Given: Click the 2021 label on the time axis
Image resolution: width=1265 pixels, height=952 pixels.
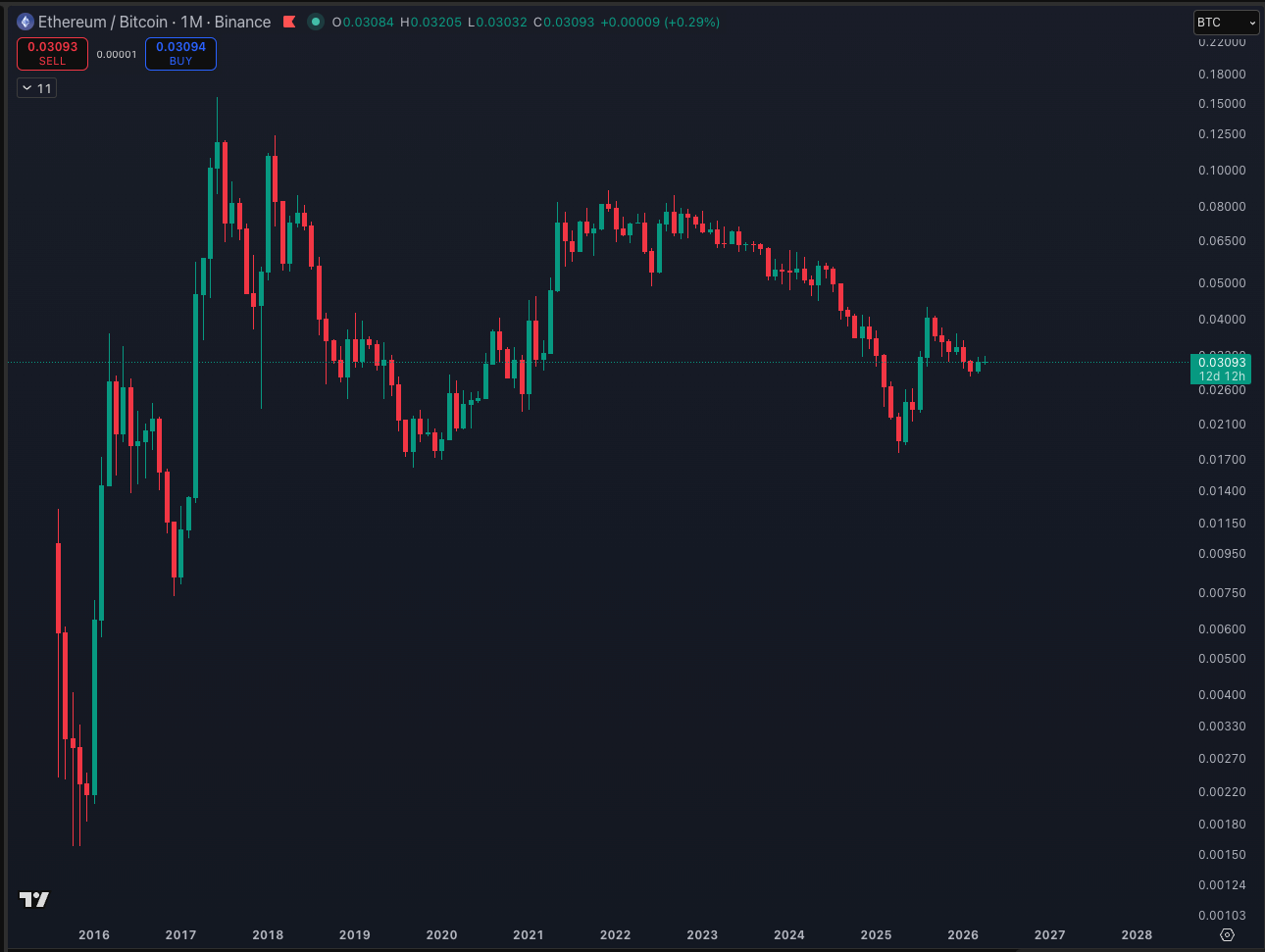Looking at the screenshot, I should coord(529,935).
